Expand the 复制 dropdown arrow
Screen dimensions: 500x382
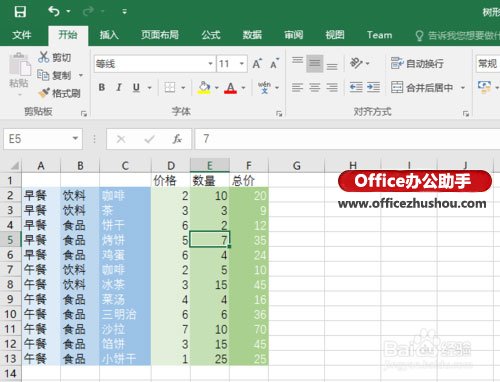pyautogui.click(x=81, y=76)
